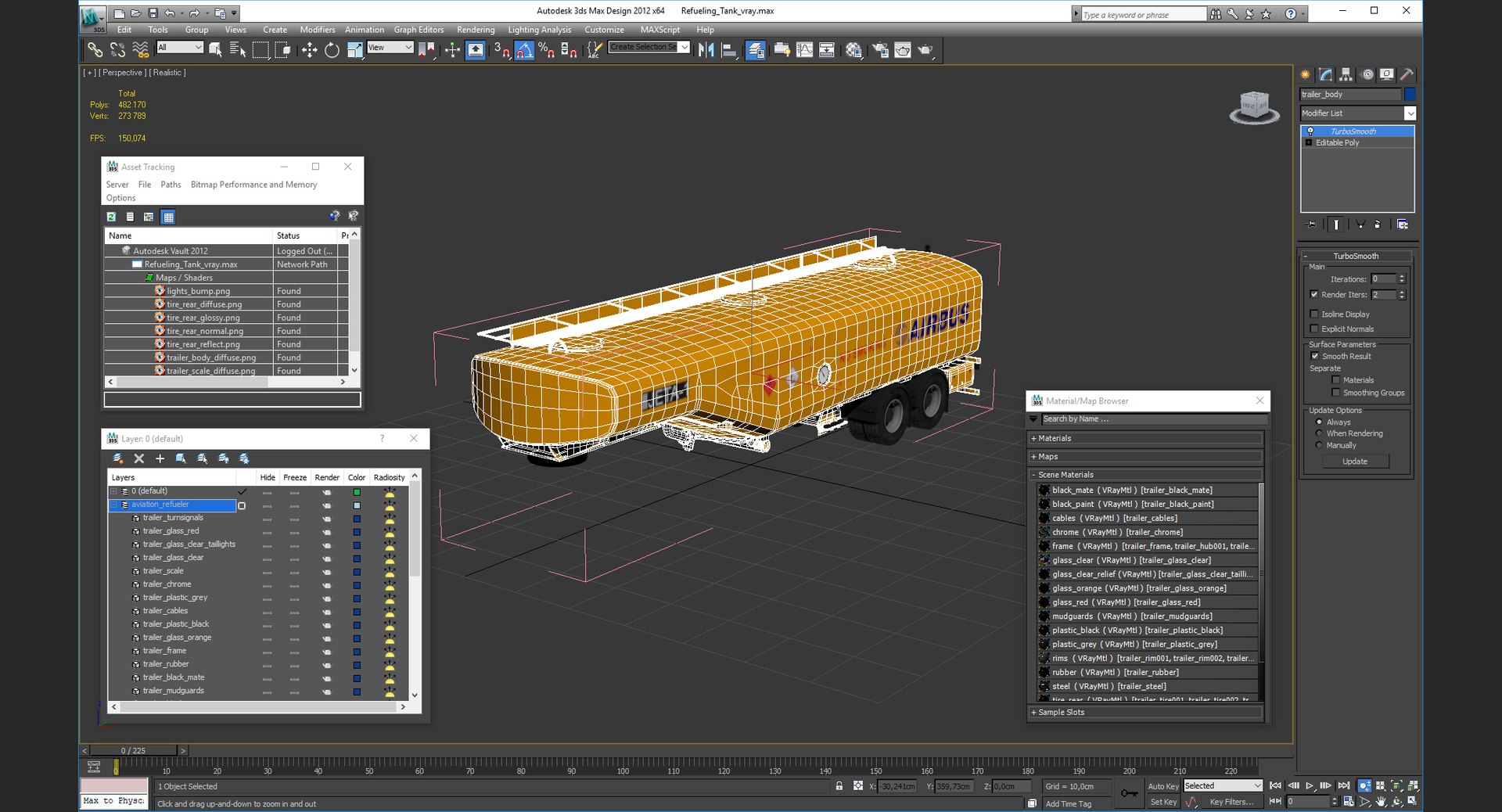Image resolution: width=1502 pixels, height=812 pixels.
Task: Click the Render Production teapot icon
Action: pos(925,50)
